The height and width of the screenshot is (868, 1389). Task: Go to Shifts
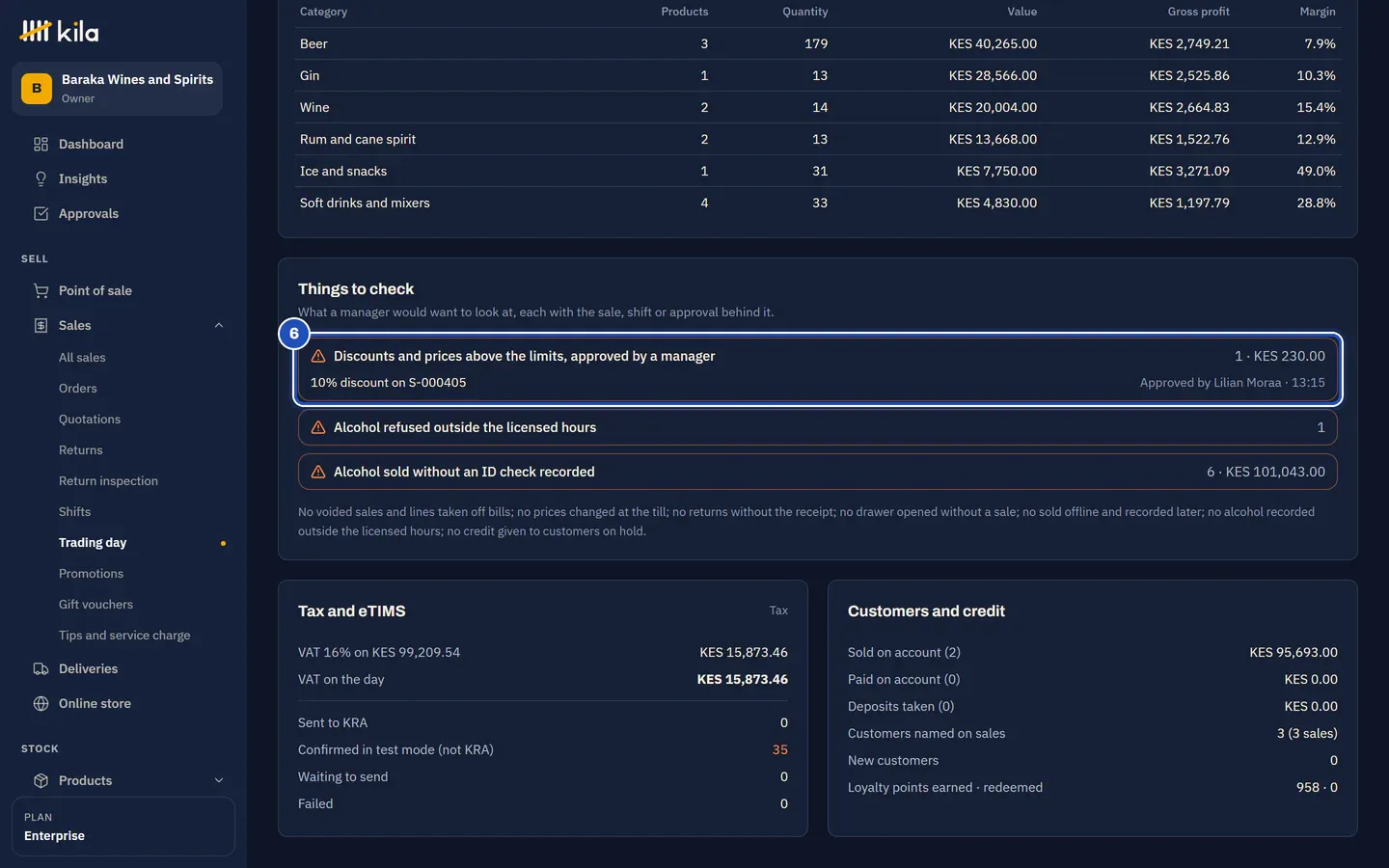click(74, 512)
